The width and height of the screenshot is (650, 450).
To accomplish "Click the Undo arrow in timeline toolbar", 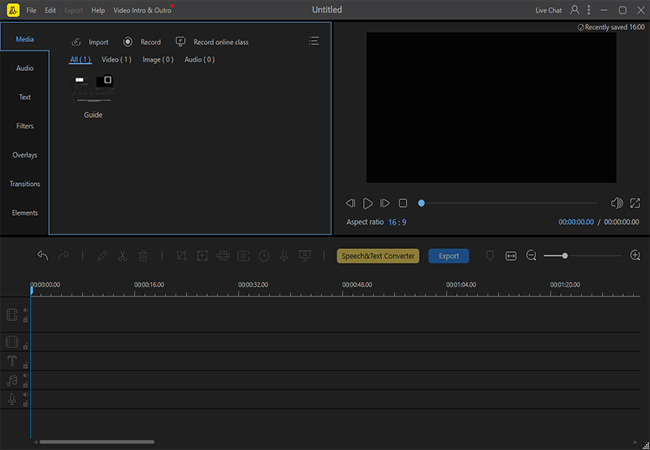I will pyautogui.click(x=42, y=256).
